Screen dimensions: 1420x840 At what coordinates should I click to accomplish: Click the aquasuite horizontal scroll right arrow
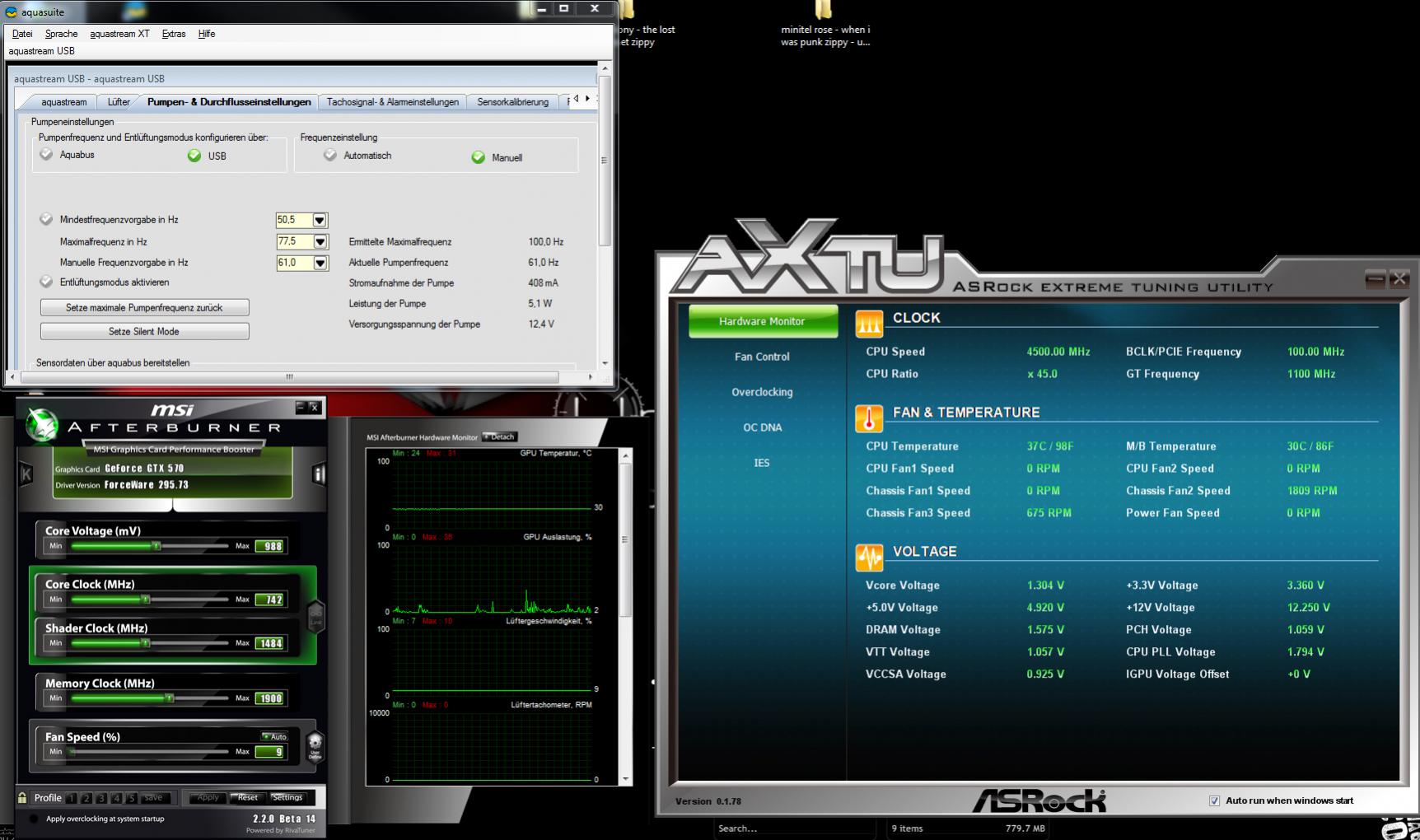click(x=591, y=377)
